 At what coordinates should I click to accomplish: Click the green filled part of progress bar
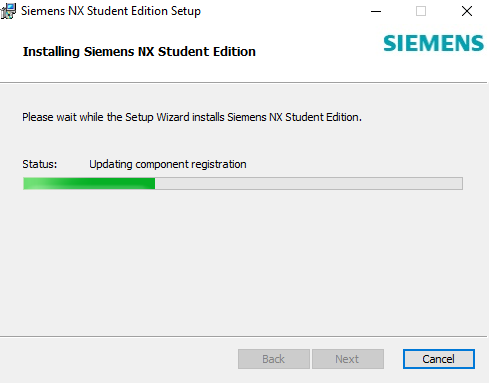[89, 183]
